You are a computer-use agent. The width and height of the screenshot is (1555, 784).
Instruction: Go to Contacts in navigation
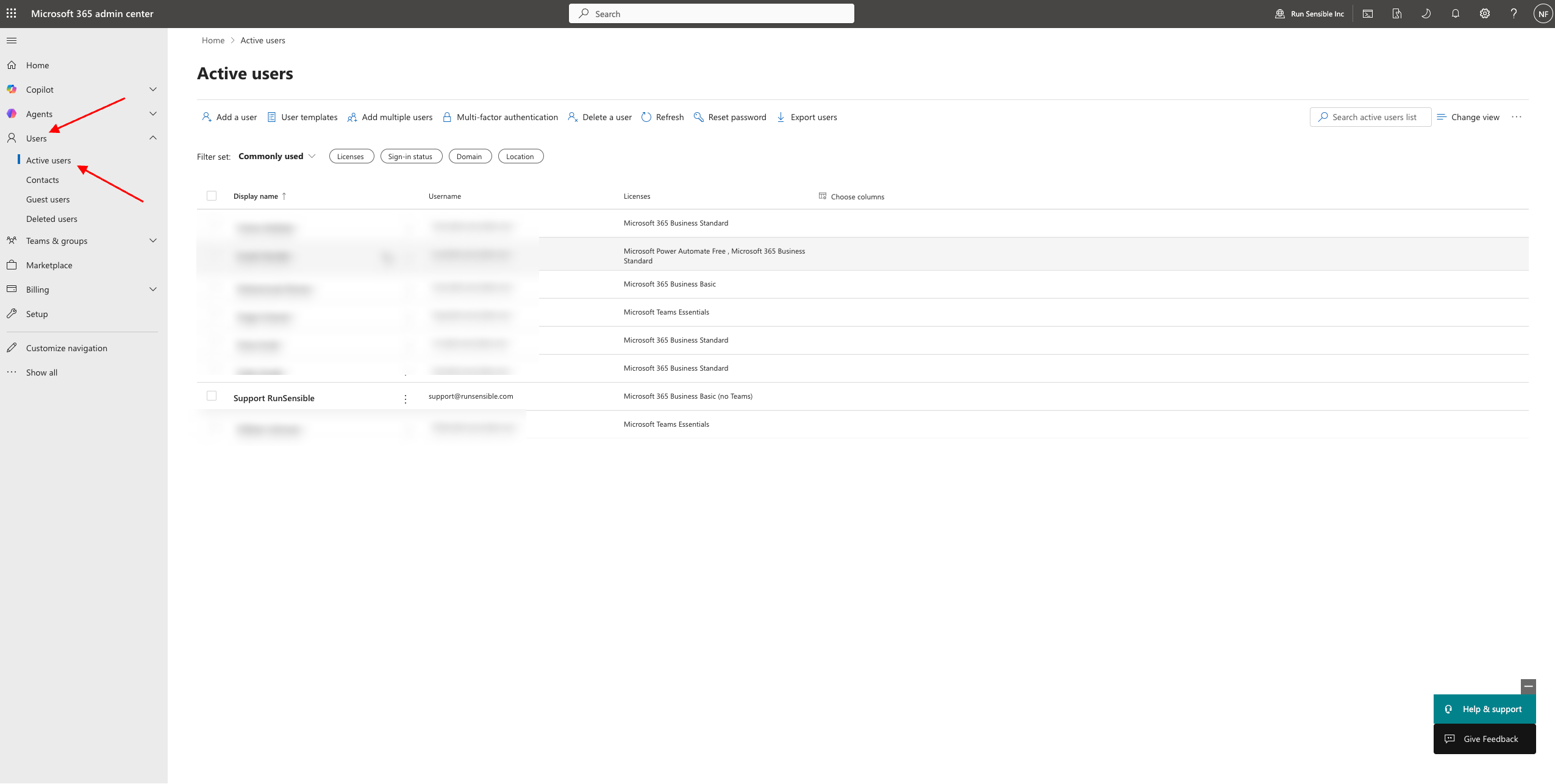click(x=42, y=180)
